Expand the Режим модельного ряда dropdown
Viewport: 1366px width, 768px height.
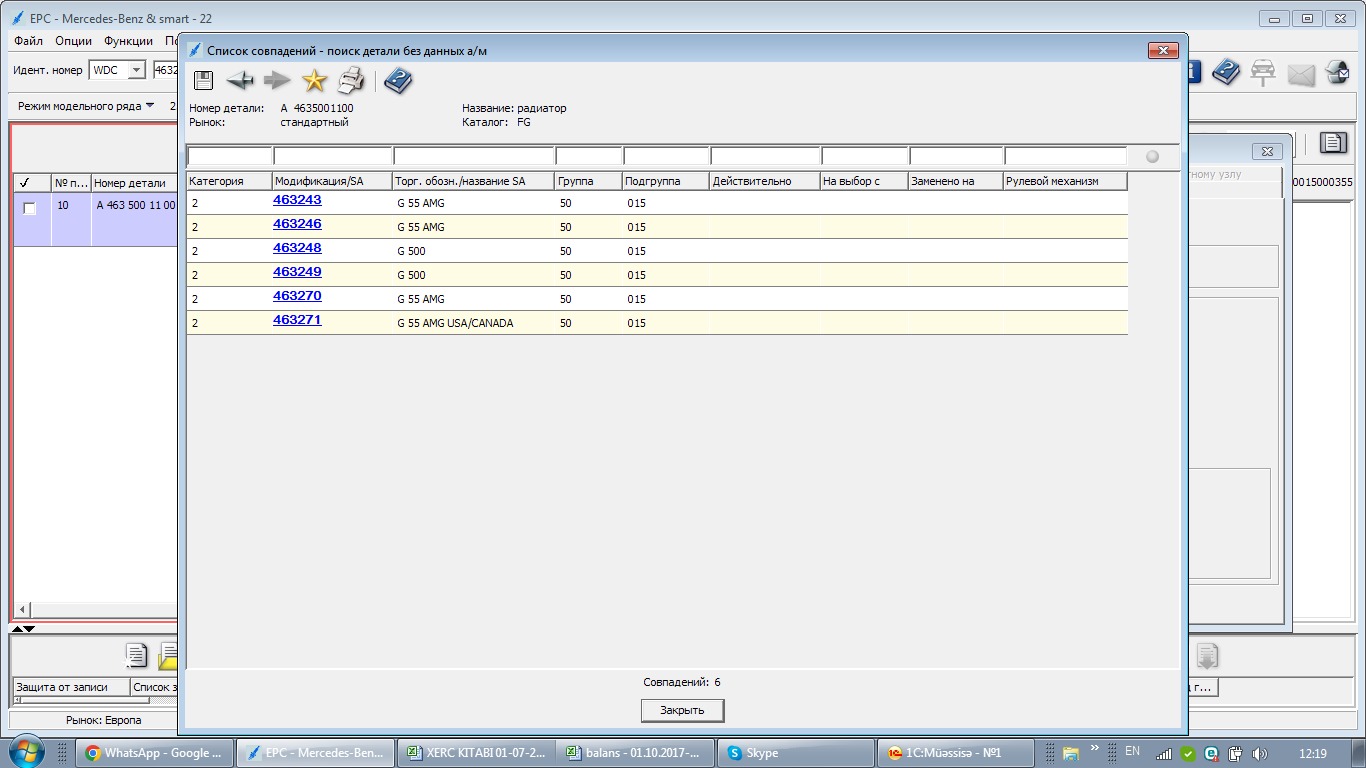[150, 105]
